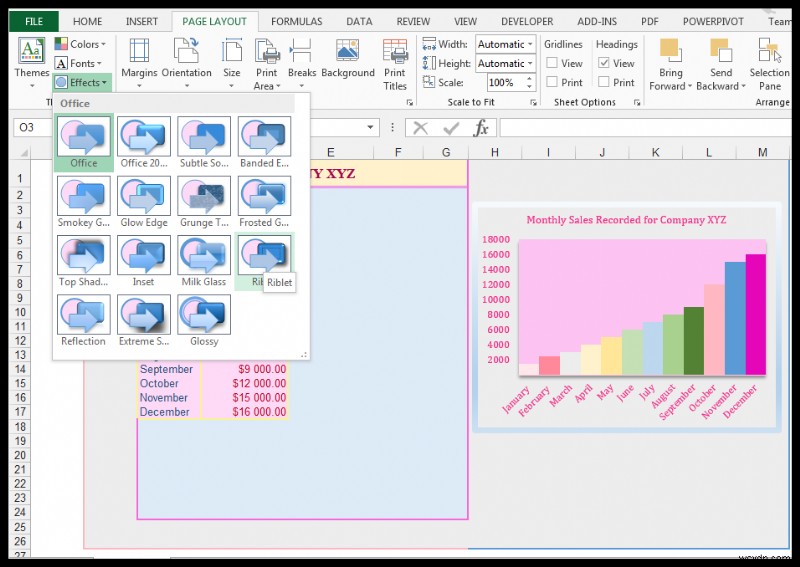
Task: Click the Name Box showing O3
Action: pos(32,127)
